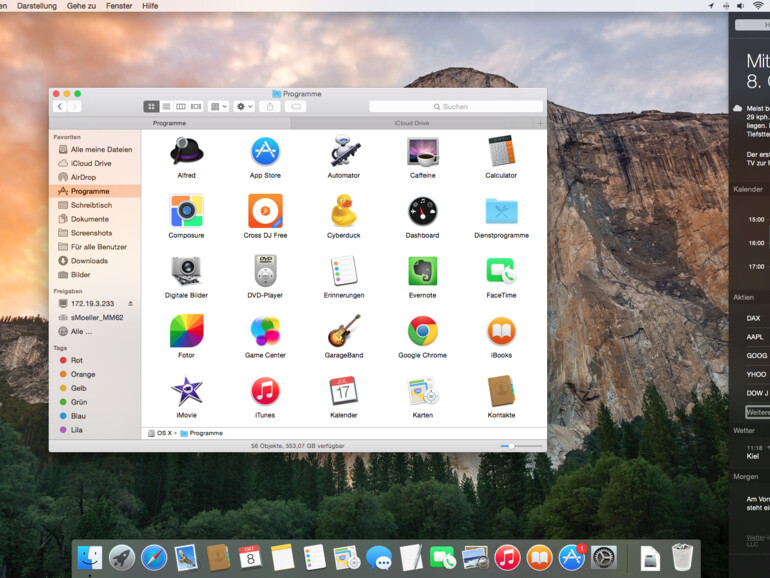Switch to Cover Flow view
Image resolution: width=770 pixels, height=578 pixels.
(x=196, y=107)
